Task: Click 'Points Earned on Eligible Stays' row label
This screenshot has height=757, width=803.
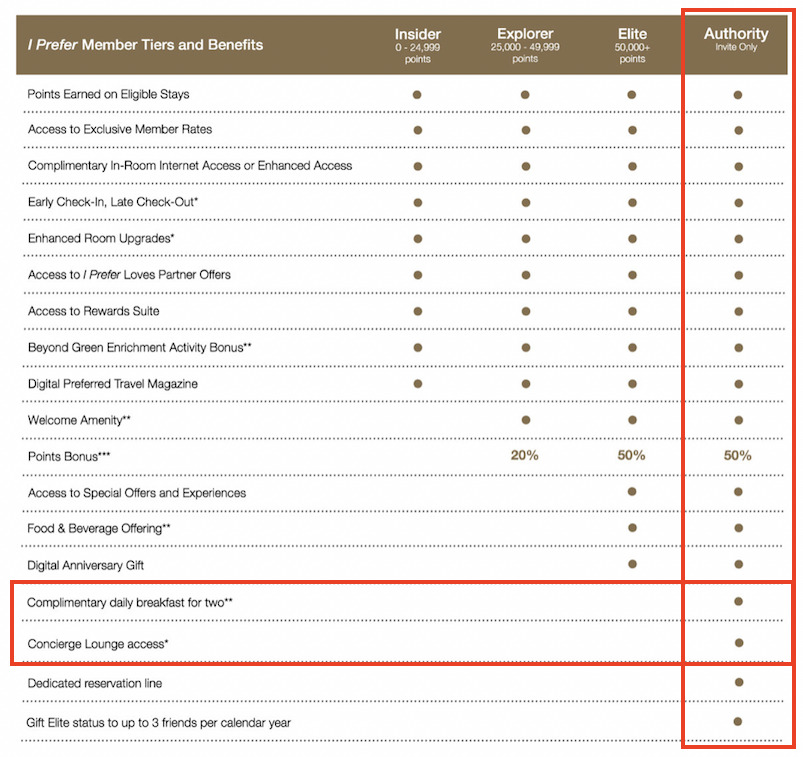Action: (x=109, y=94)
